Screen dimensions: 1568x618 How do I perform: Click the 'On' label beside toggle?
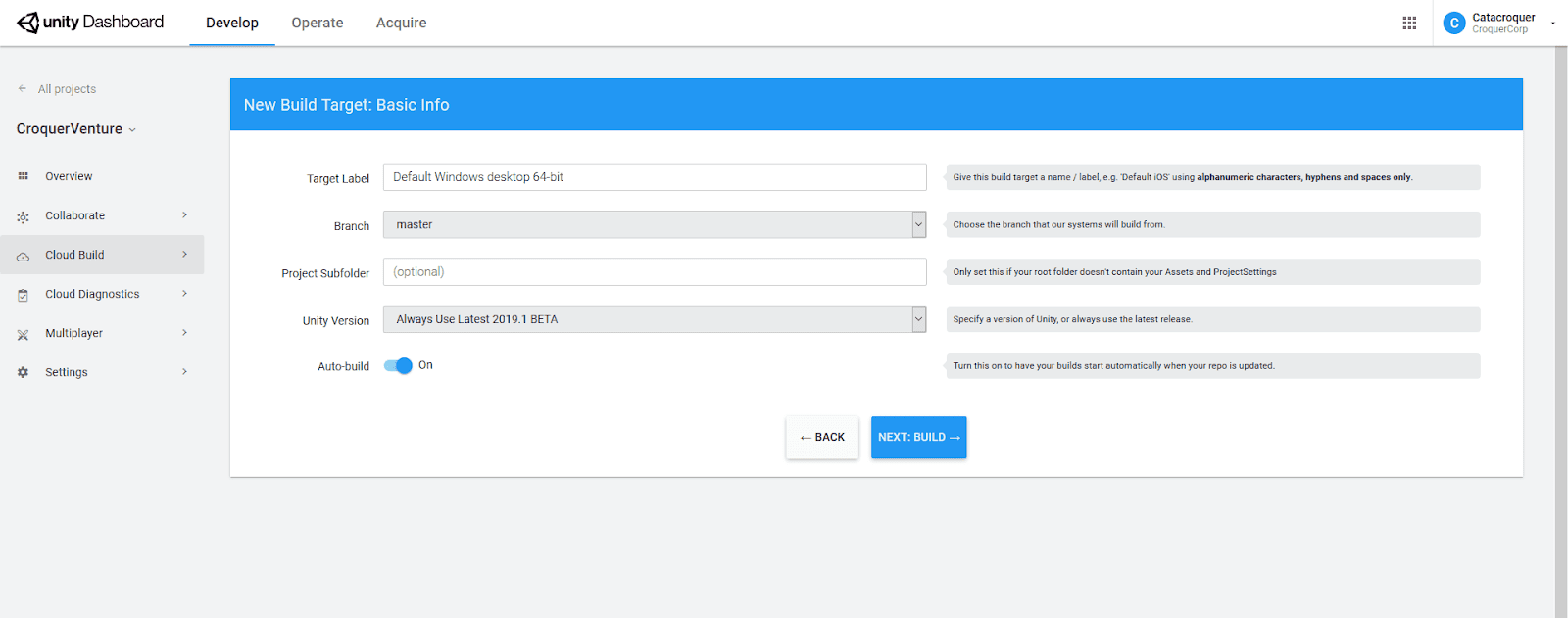(425, 365)
